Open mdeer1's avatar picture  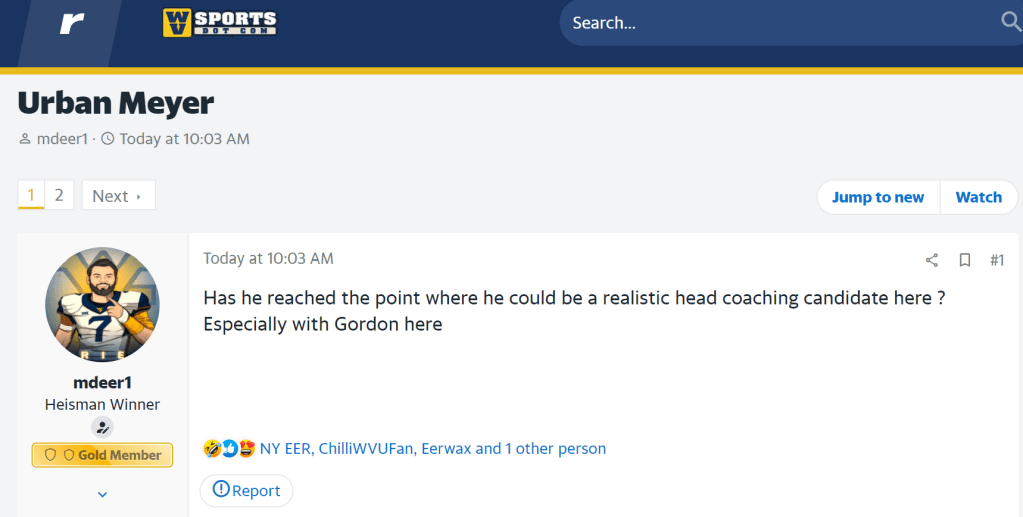102,305
